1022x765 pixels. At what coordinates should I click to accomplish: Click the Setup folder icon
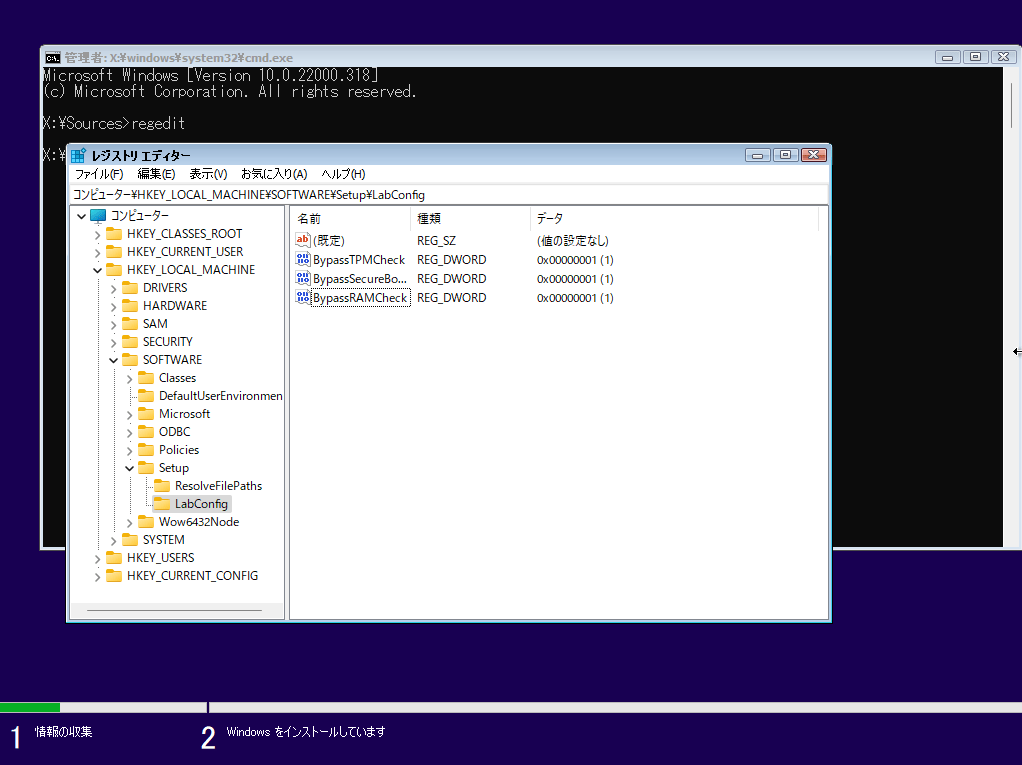(146, 468)
